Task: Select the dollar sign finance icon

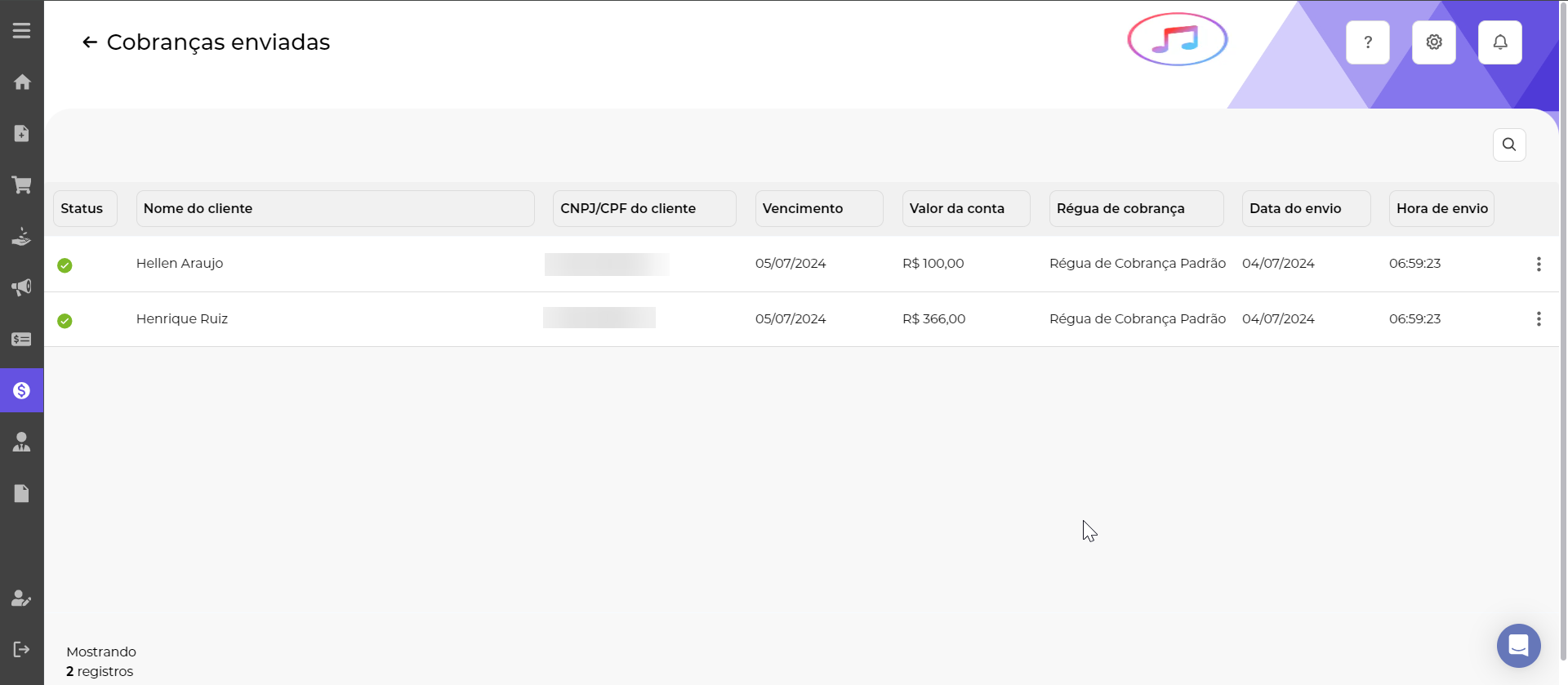Action: 22,390
